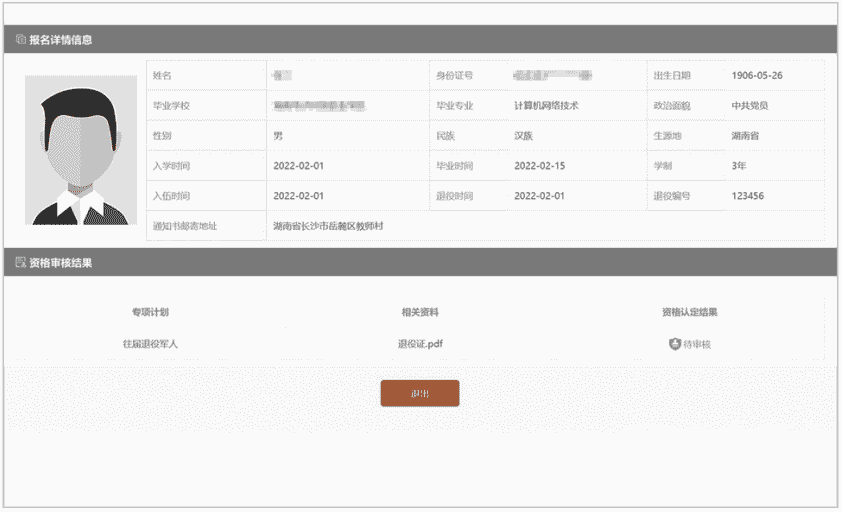Click the 相关资料 column header
Image resolution: width=842 pixels, height=512 pixels.
coord(420,312)
